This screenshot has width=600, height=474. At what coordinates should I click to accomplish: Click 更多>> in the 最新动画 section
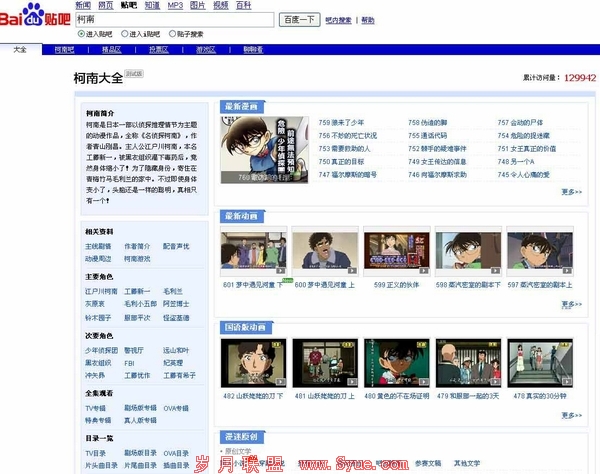coord(572,304)
